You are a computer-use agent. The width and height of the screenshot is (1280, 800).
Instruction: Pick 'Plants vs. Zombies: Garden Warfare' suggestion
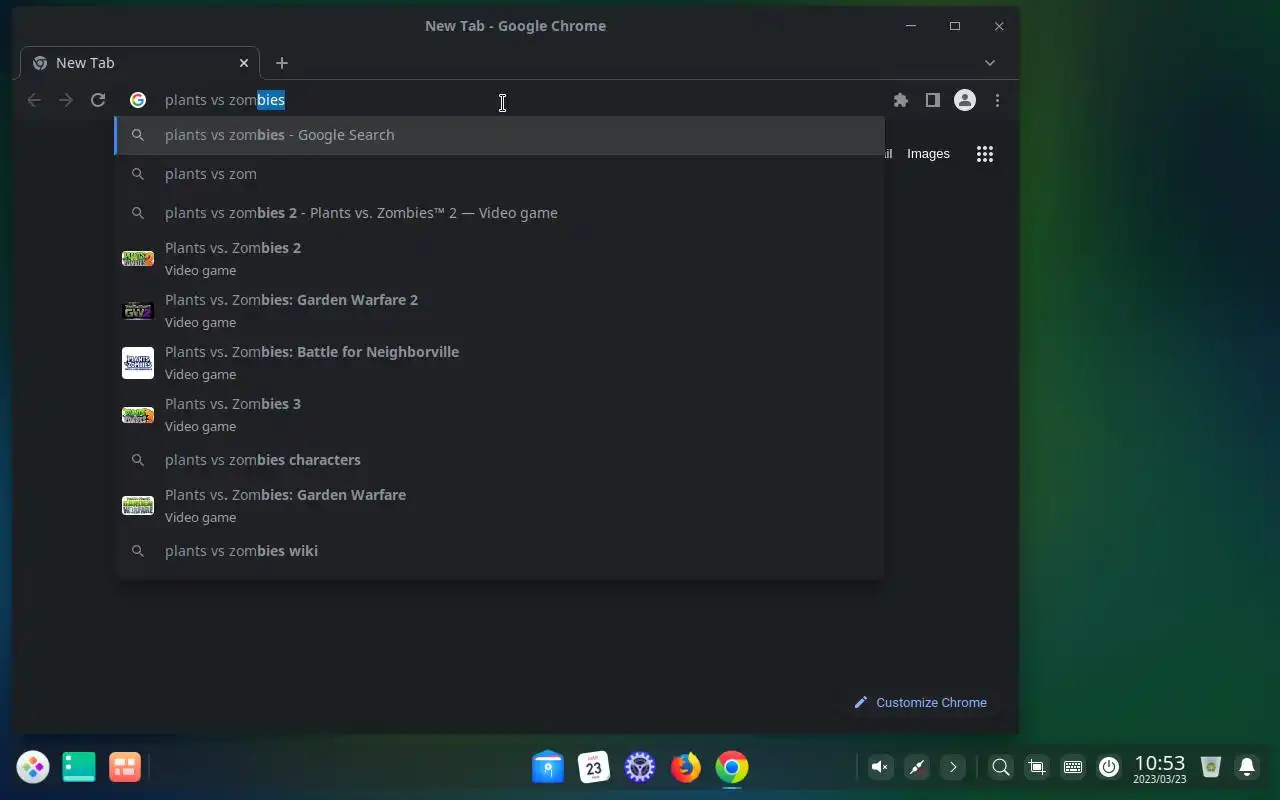pos(500,505)
